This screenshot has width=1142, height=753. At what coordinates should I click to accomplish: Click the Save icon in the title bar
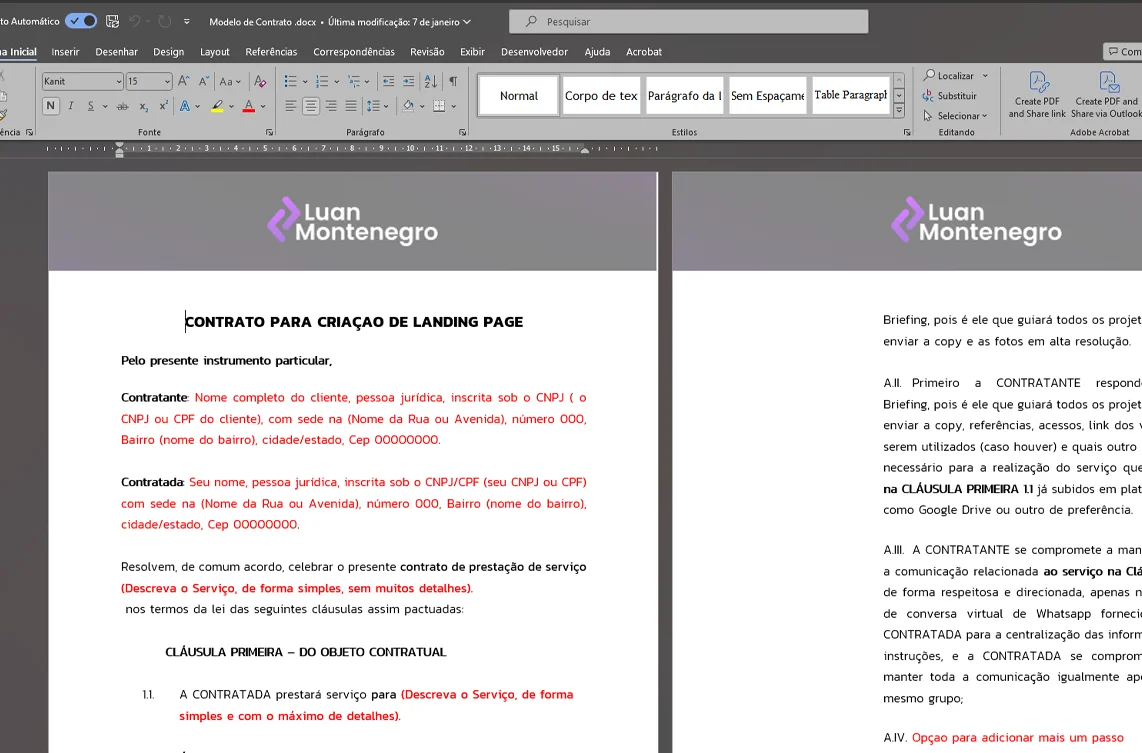112,21
